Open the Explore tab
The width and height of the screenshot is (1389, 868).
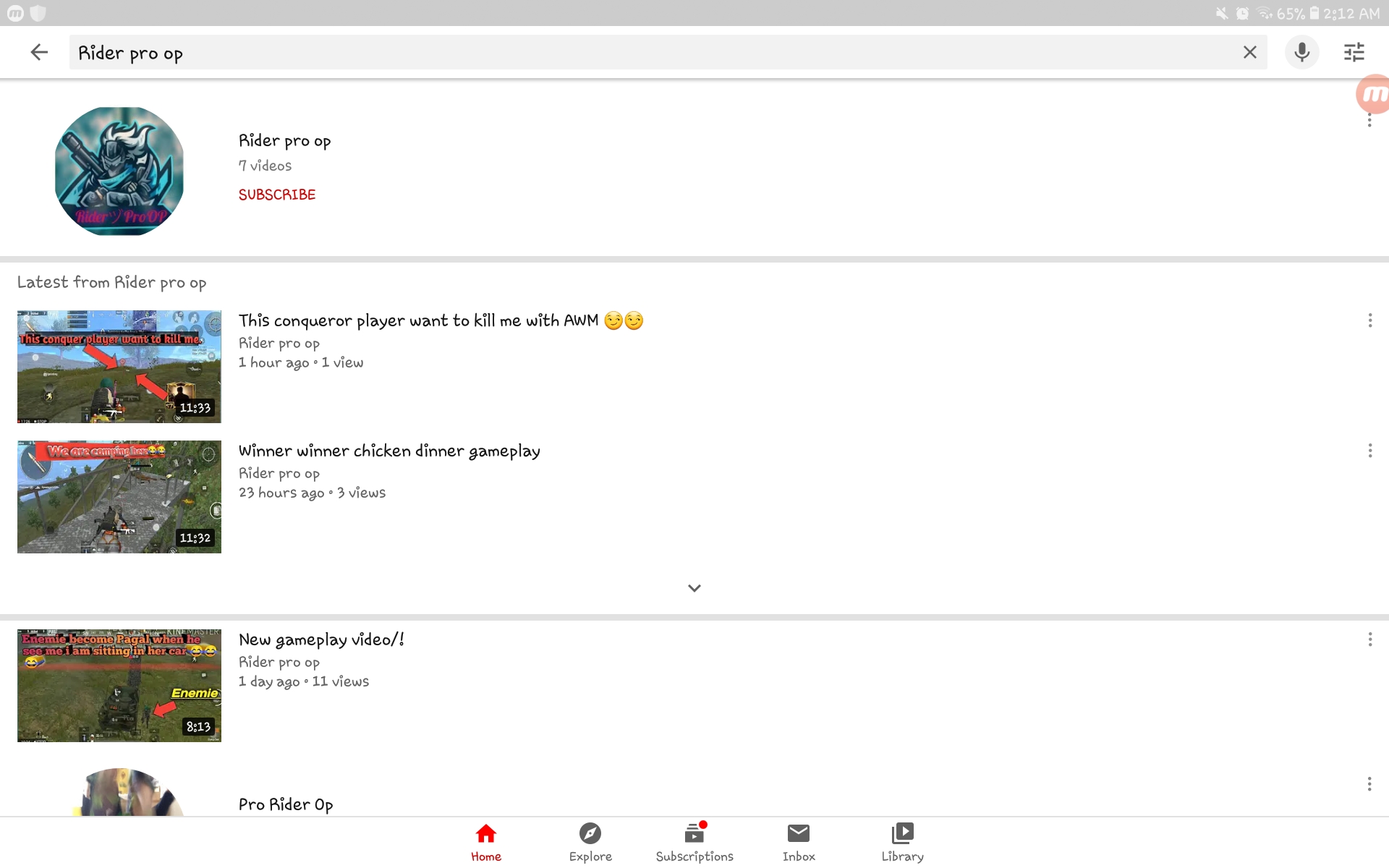click(590, 843)
